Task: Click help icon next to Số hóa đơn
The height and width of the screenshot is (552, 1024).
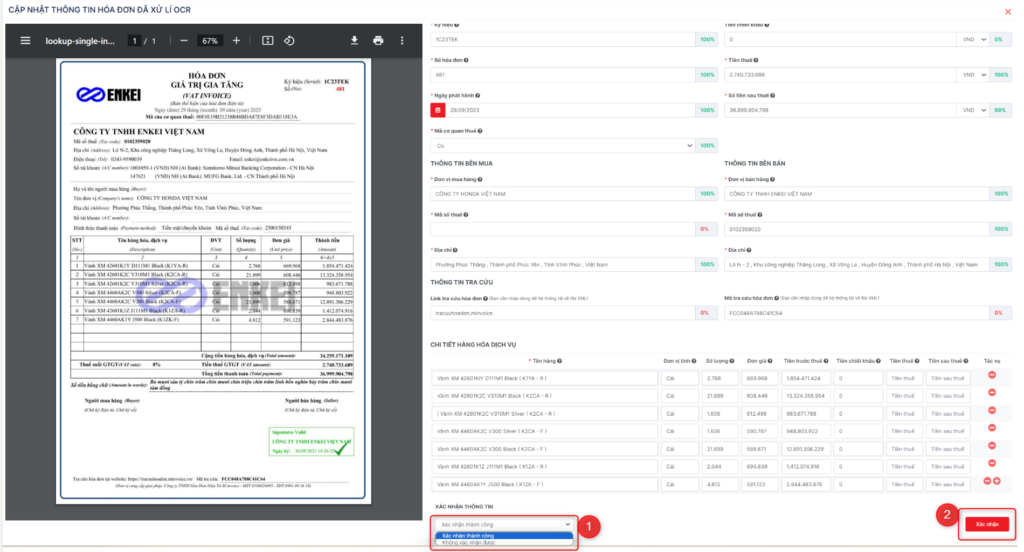Action: [466, 60]
